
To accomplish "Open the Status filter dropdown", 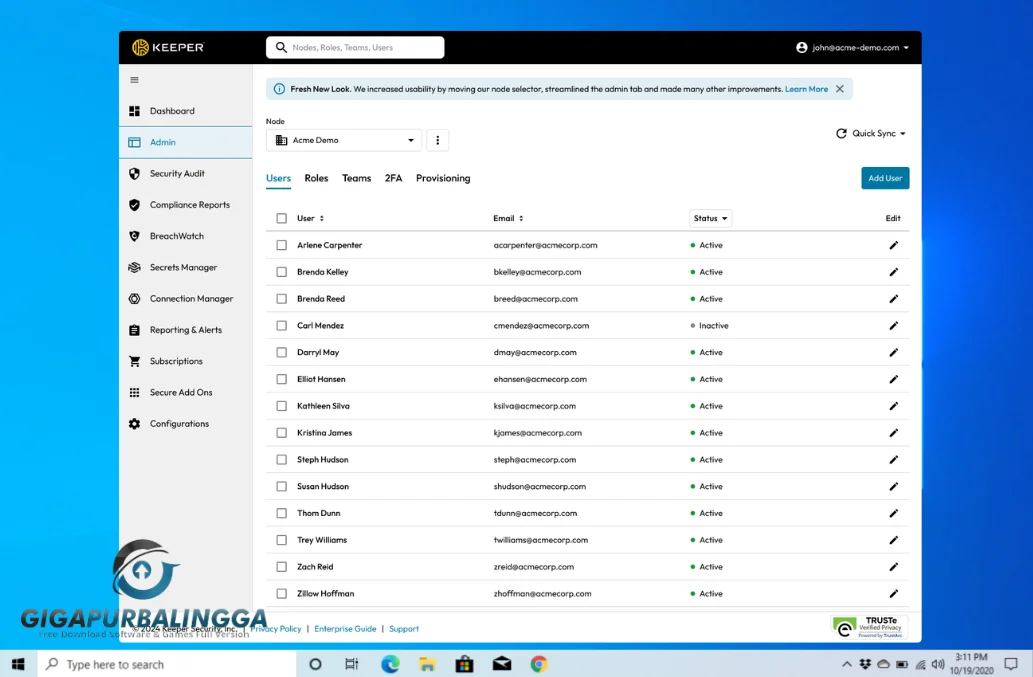I will 711,218.
